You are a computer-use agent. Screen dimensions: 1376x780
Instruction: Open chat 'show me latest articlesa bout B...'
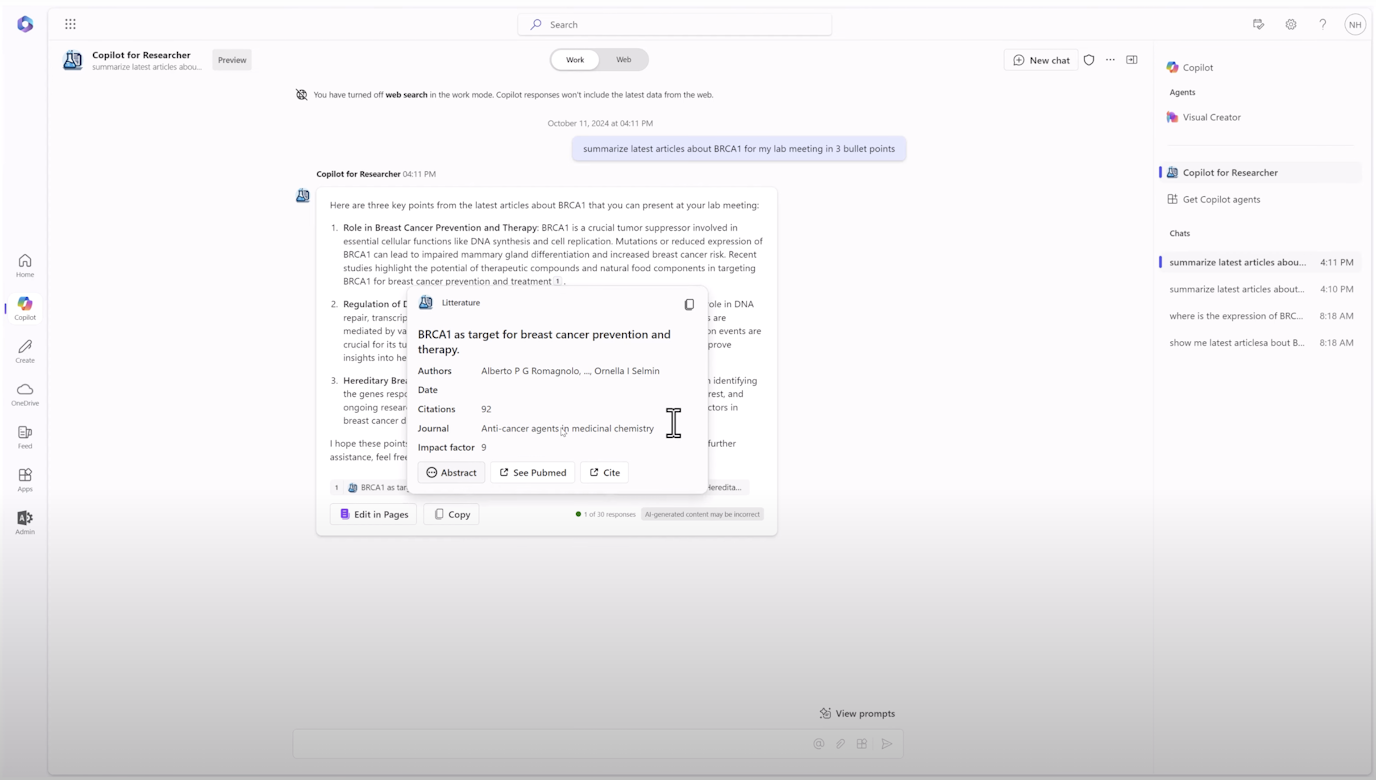click(x=1260, y=342)
